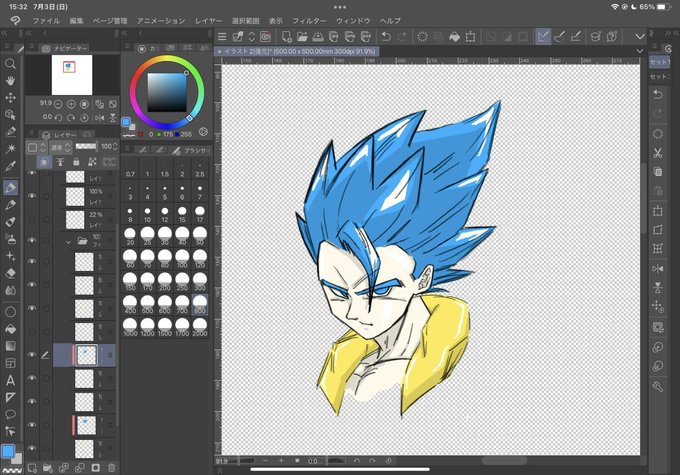The height and width of the screenshot is (475, 680).
Task: Click the Scale/Rotate transform icon in command bar
Action: (470, 37)
